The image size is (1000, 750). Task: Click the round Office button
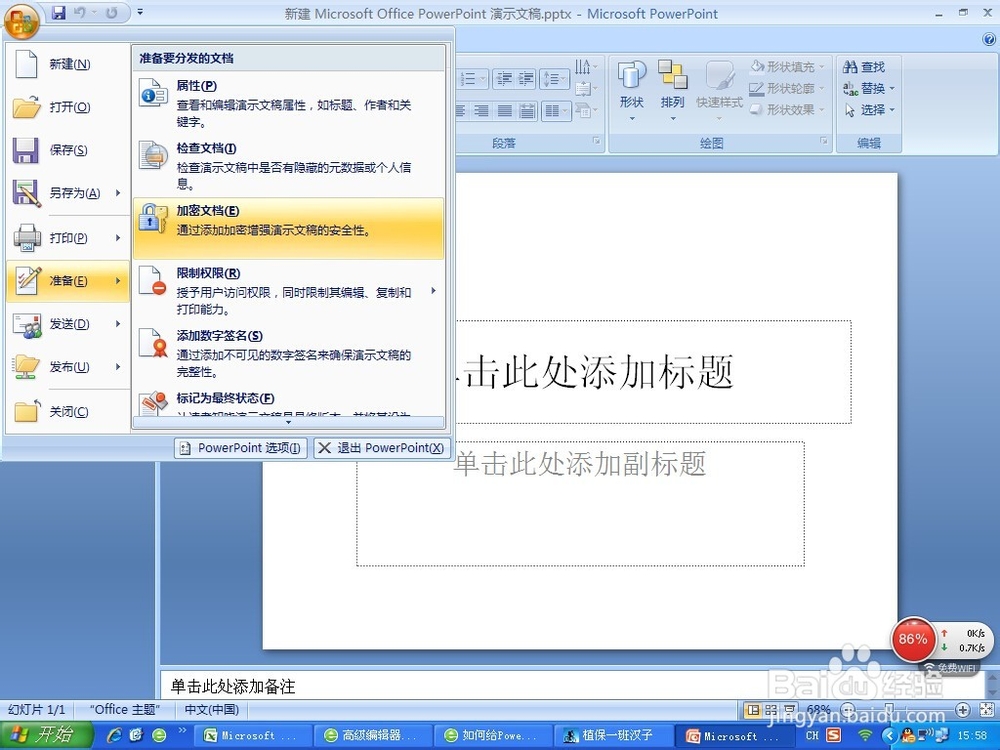22,20
